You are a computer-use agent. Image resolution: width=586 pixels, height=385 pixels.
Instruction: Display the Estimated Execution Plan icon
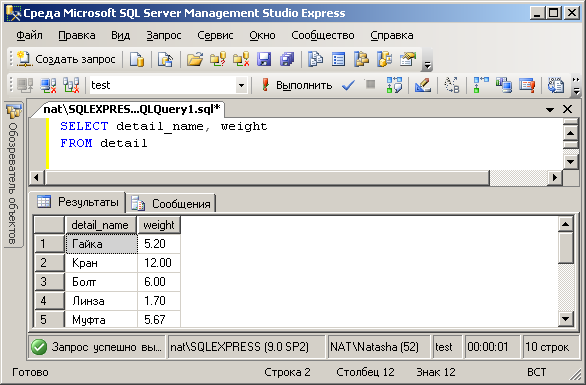pyautogui.click(x=394, y=86)
